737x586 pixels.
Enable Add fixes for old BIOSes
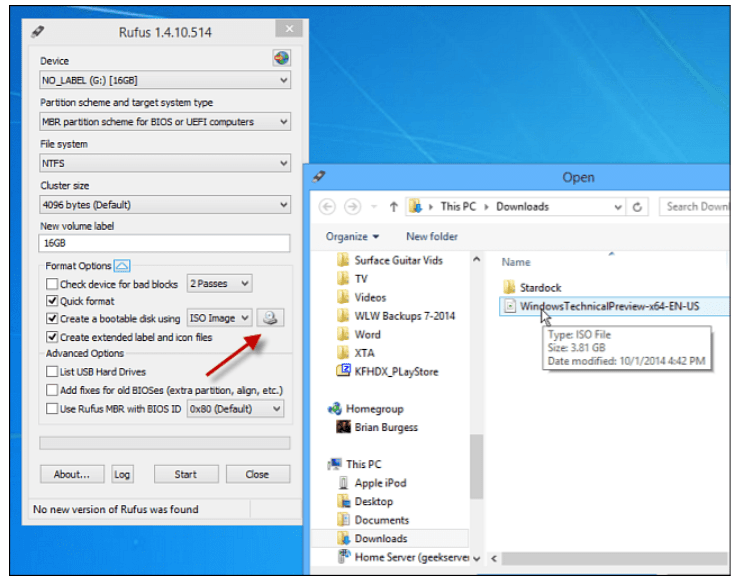click(52, 390)
